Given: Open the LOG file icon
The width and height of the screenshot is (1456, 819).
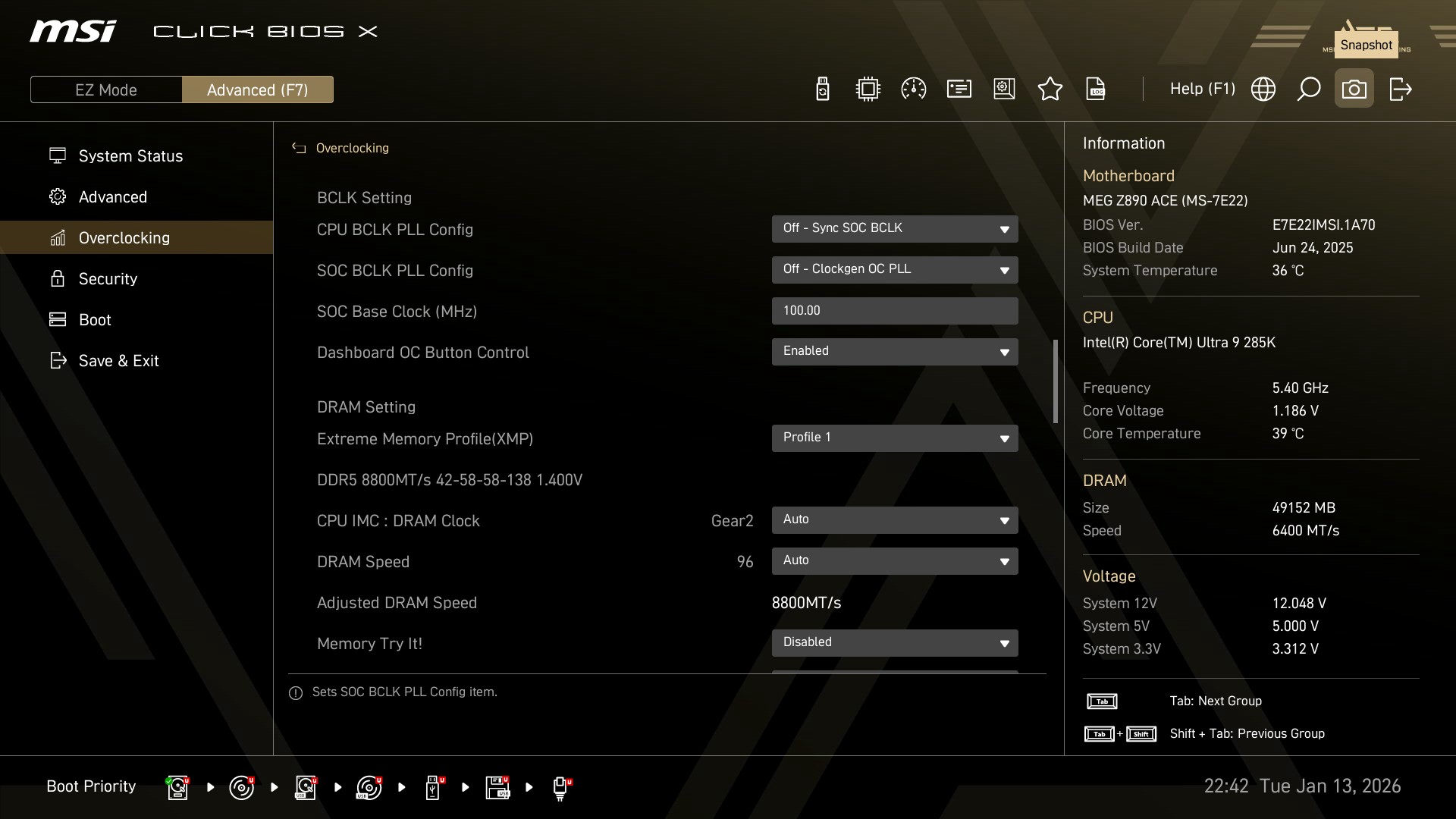Looking at the screenshot, I should point(1096,89).
